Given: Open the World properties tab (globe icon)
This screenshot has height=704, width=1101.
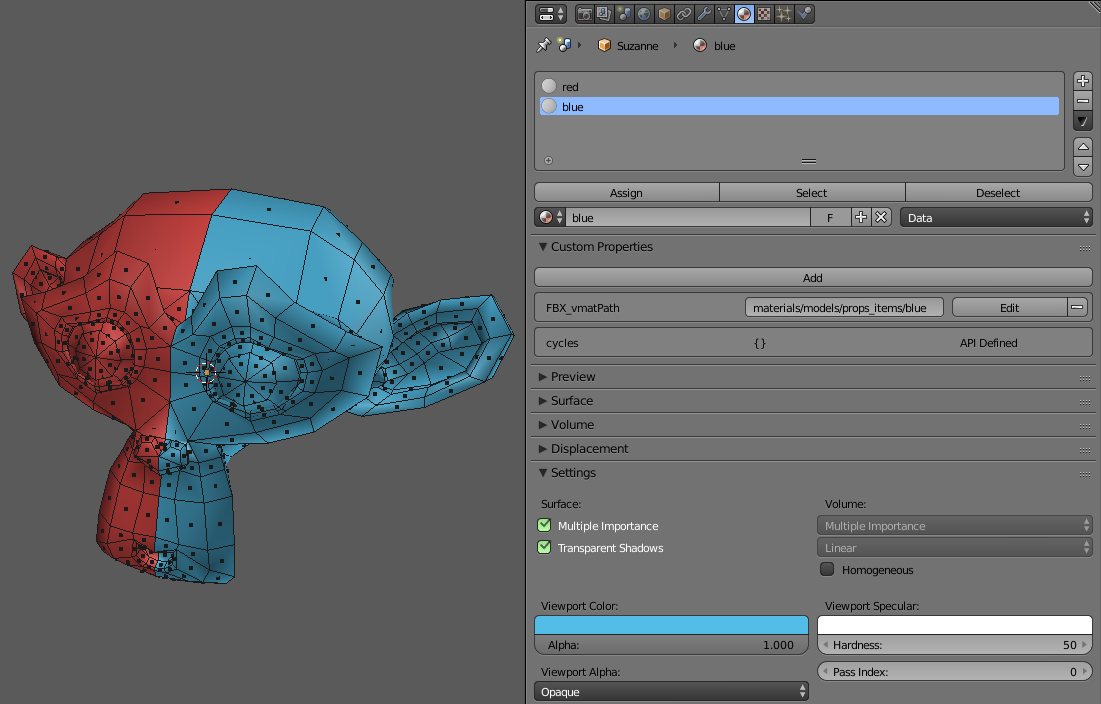Looking at the screenshot, I should pyautogui.click(x=644, y=13).
